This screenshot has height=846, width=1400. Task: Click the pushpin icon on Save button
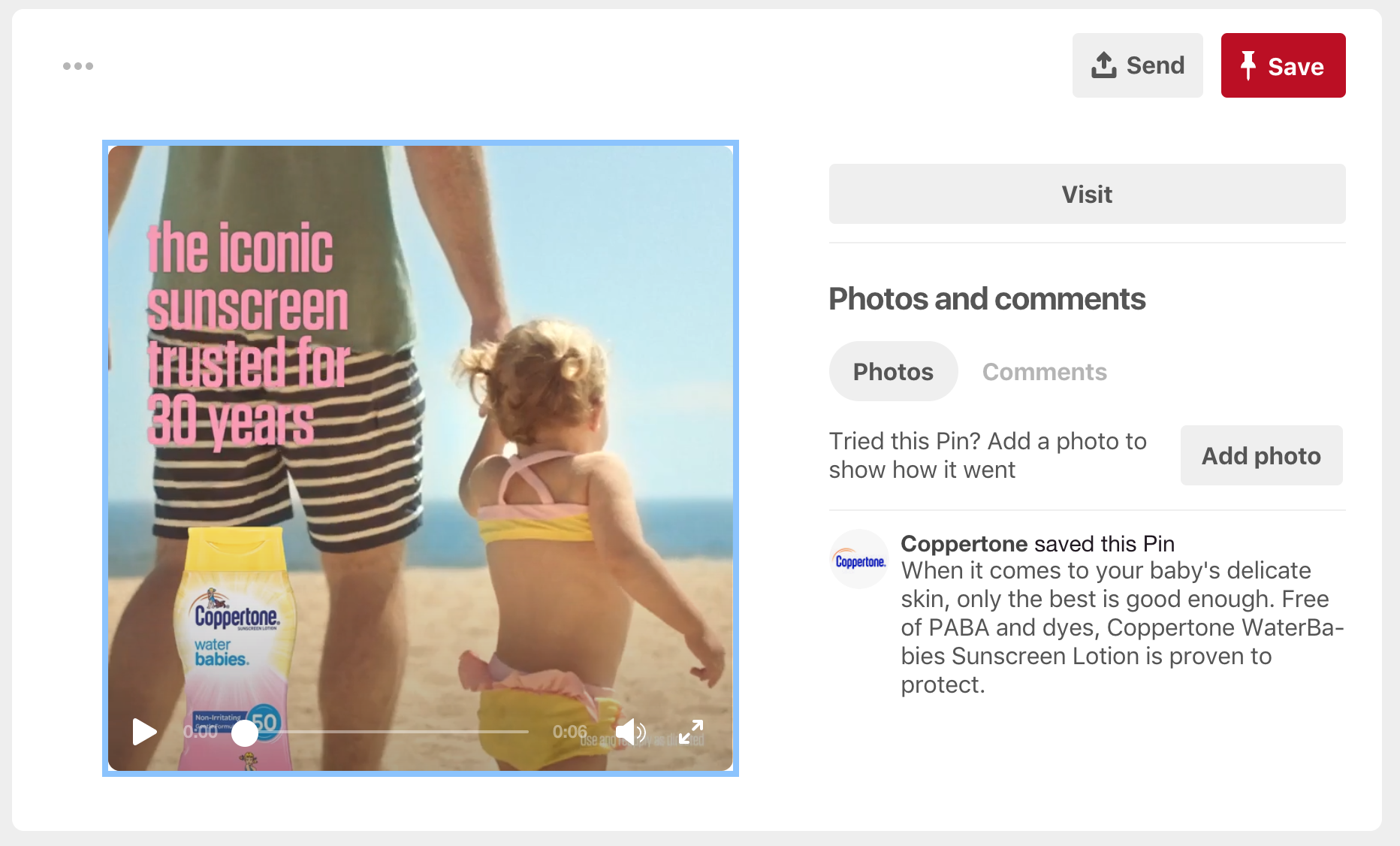[1248, 65]
